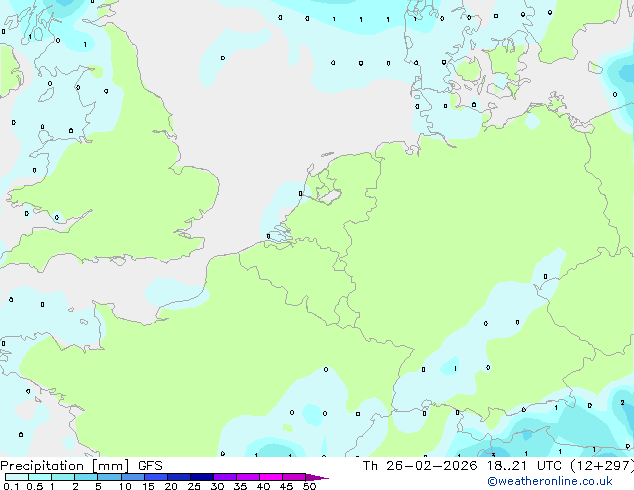
Task: Click the 35–40 mm violet legend swatch
Action: (248, 477)
